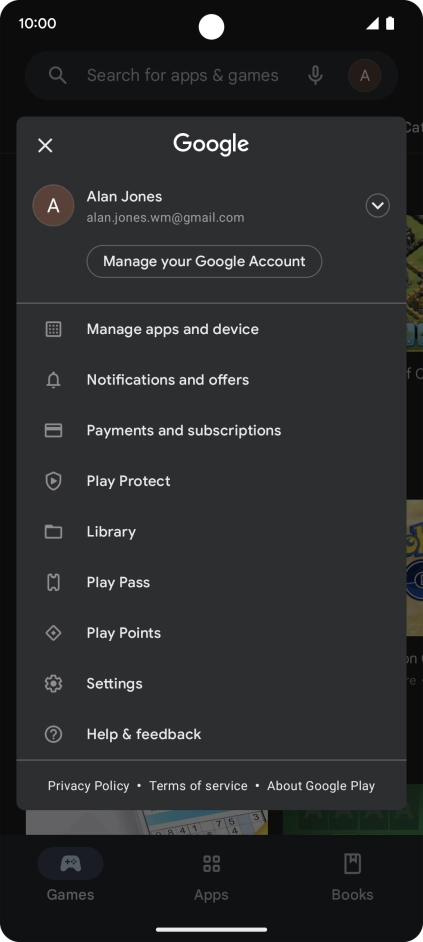The image size is (423, 942).
Task: Open Payments and subscriptions card icon
Action: (53, 431)
